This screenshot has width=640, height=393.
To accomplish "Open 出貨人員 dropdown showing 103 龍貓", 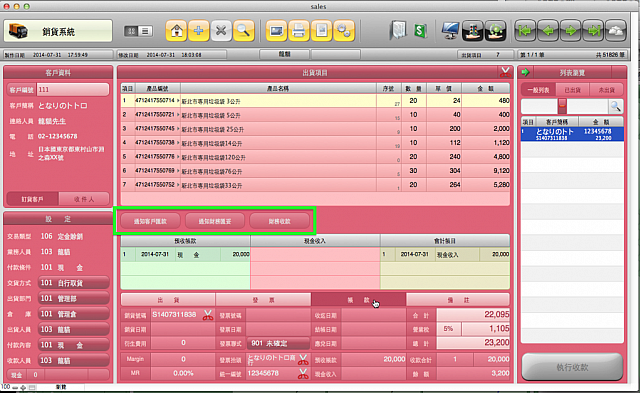I will pyautogui.click(x=73, y=329).
